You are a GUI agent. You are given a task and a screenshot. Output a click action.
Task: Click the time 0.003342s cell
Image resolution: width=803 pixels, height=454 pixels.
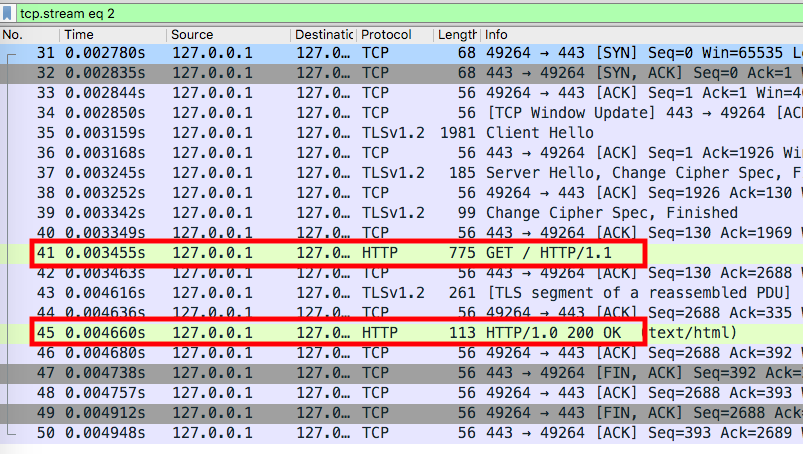(x=105, y=213)
